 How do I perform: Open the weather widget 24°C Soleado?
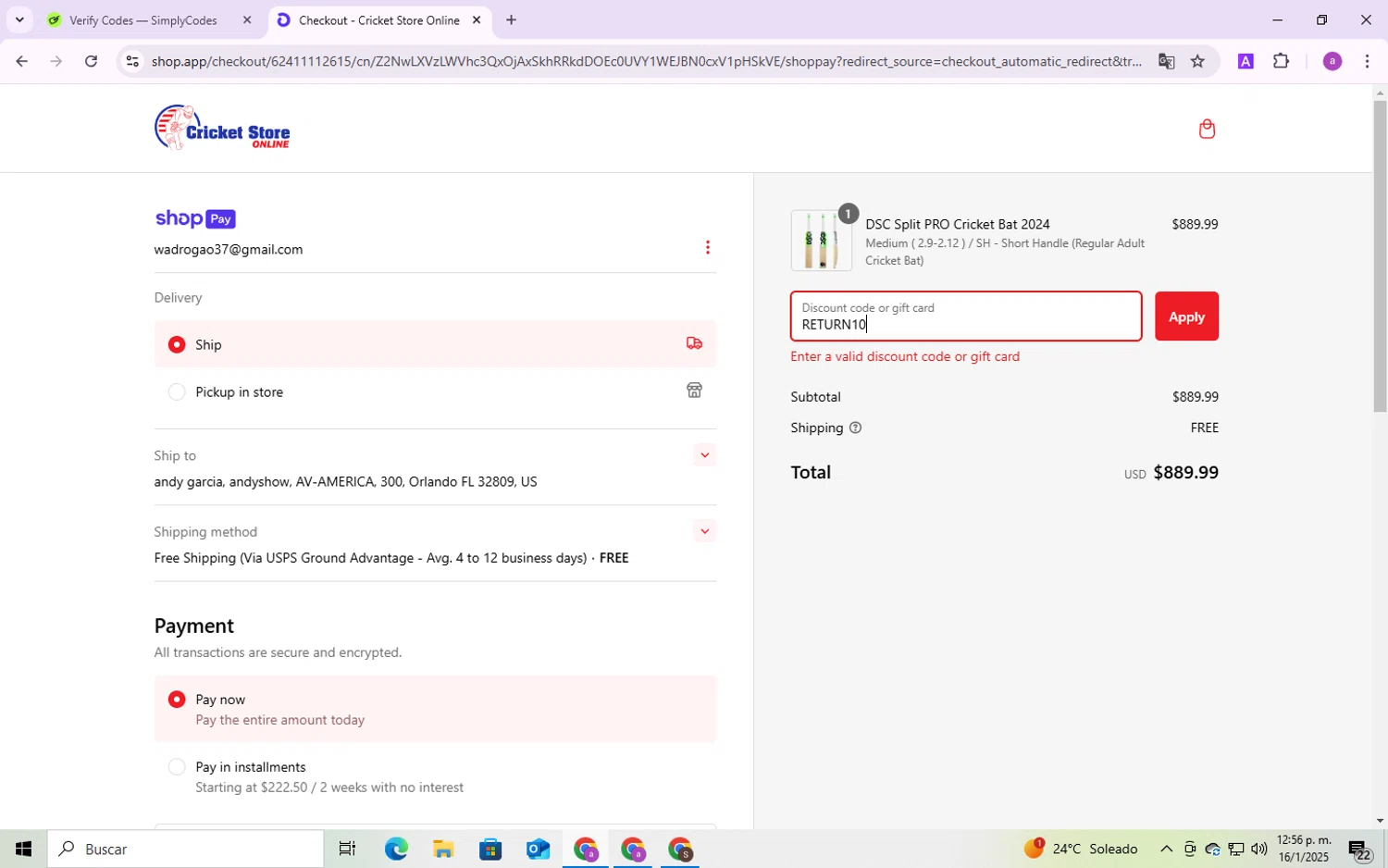pyautogui.click(x=1081, y=849)
